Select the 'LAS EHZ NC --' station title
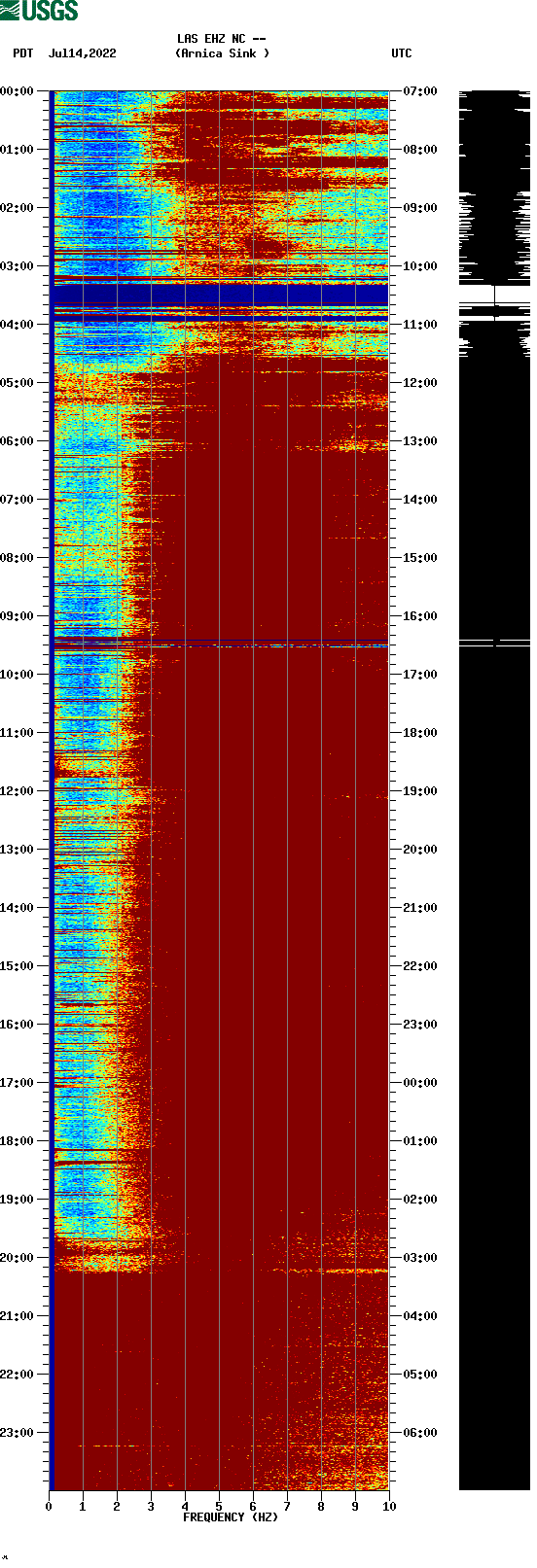This screenshot has width=537, height=1568. 221,39
